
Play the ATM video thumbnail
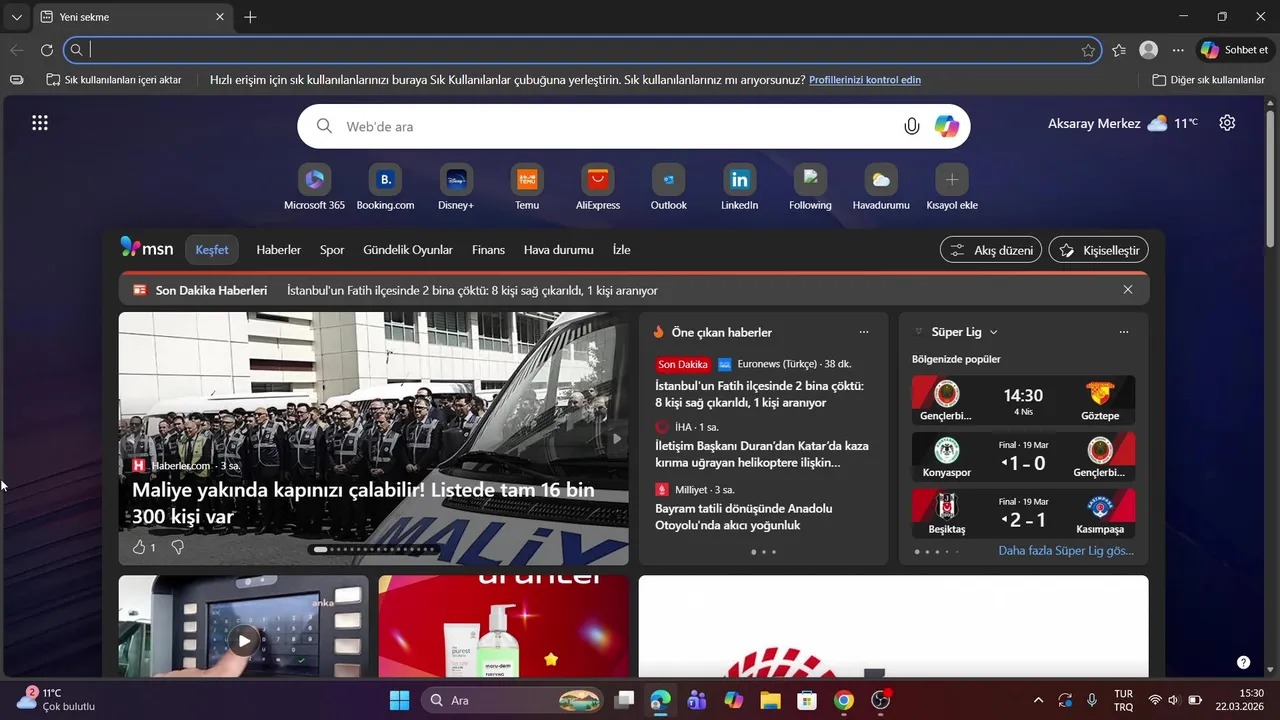point(243,640)
